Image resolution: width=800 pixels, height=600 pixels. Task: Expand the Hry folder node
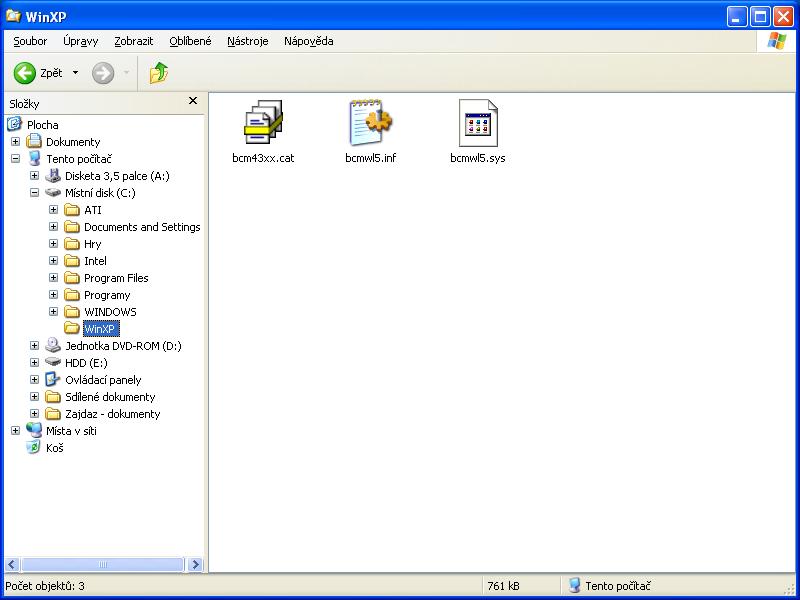[53, 243]
